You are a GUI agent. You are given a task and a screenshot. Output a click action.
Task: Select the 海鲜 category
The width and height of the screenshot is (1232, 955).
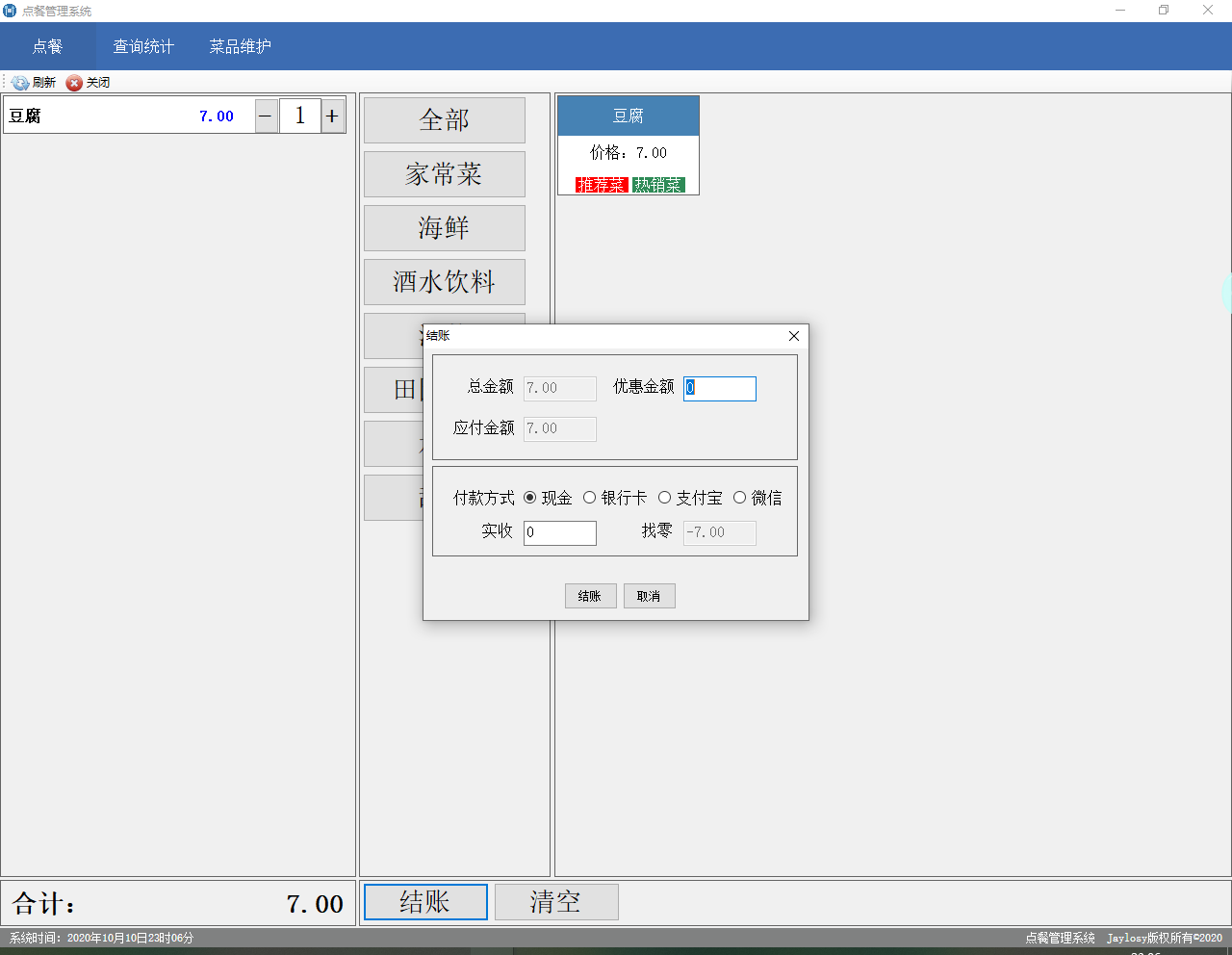pyautogui.click(x=445, y=228)
